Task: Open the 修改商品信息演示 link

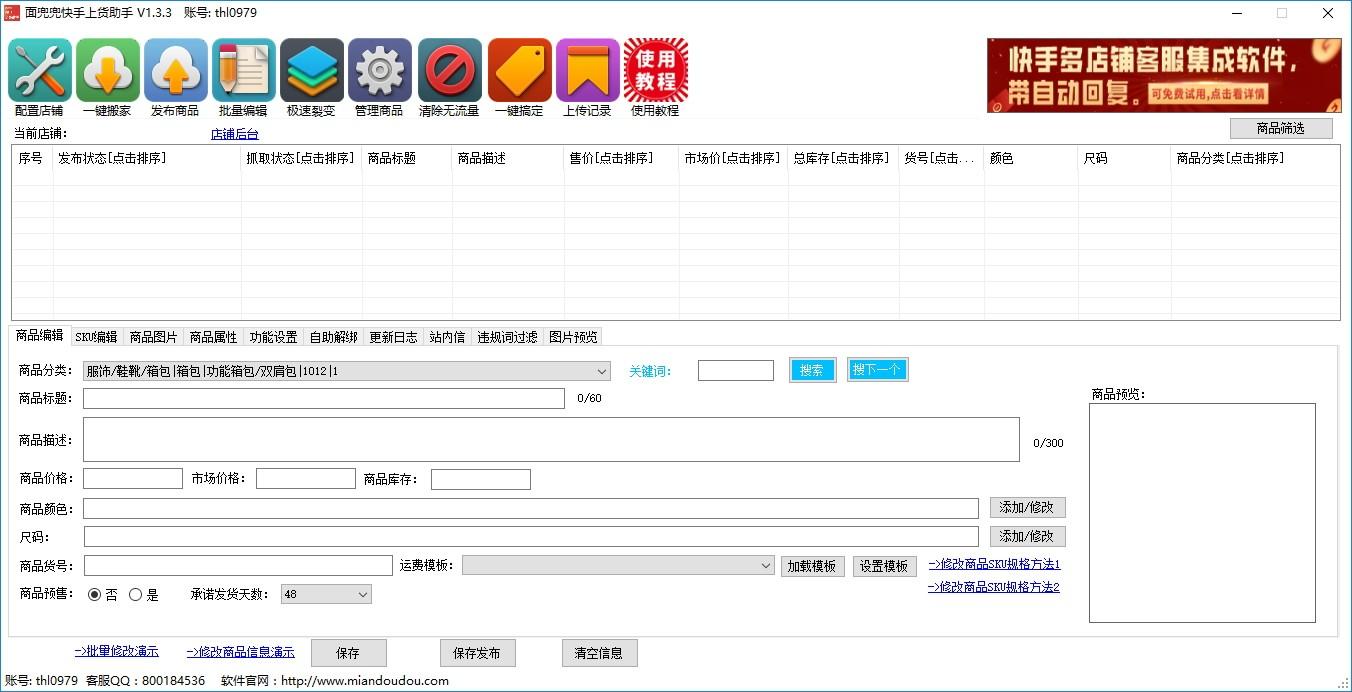Action: [x=240, y=652]
